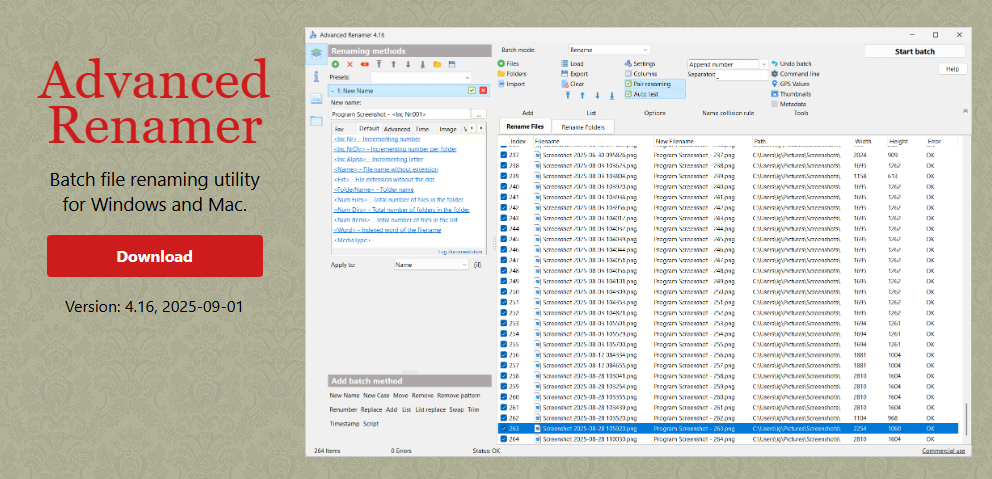Move method down in Renaming methods toolbar
The width and height of the screenshot is (992, 479).
click(x=408, y=64)
